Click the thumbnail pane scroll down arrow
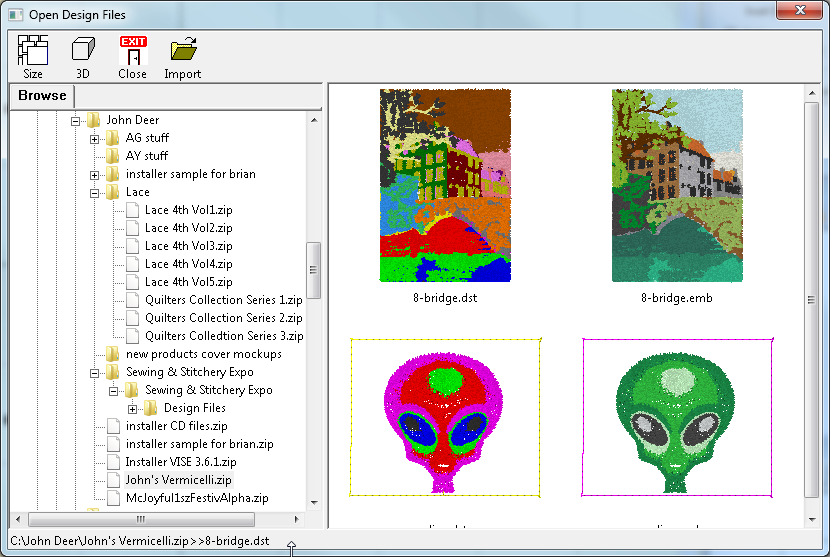Image resolution: width=830 pixels, height=557 pixels. (x=812, y=519)
